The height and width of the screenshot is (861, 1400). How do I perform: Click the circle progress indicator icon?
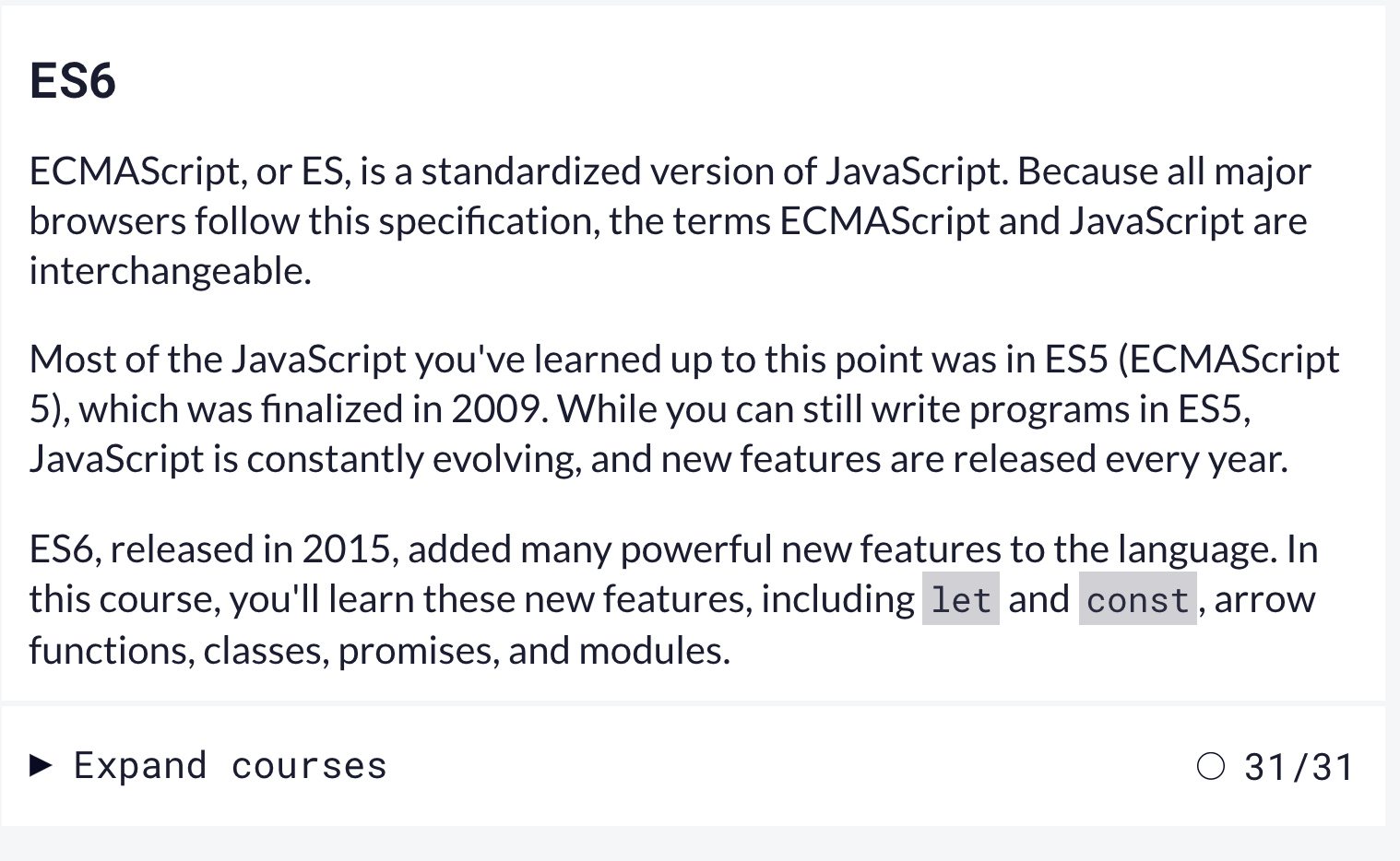(1211, 766)
